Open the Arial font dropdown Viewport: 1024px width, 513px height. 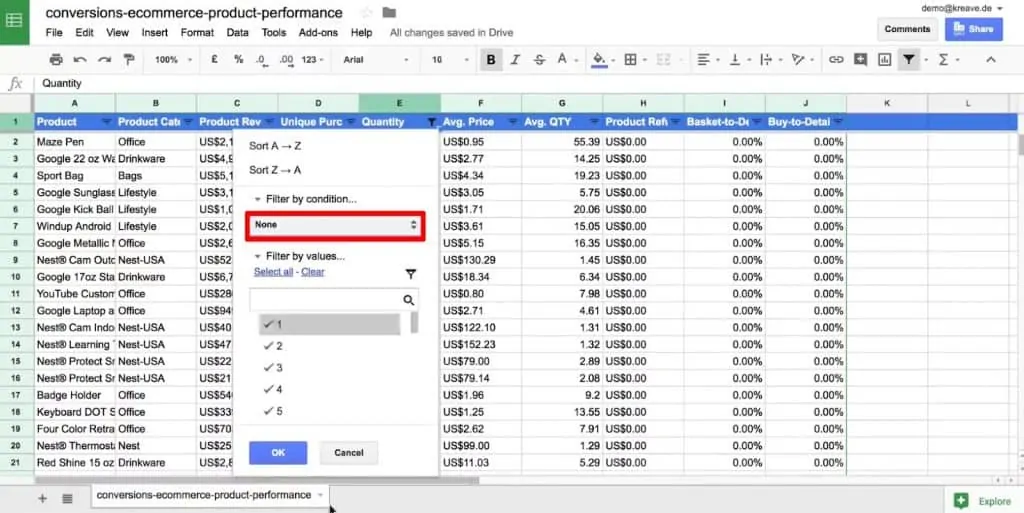(x=376, y=59)
